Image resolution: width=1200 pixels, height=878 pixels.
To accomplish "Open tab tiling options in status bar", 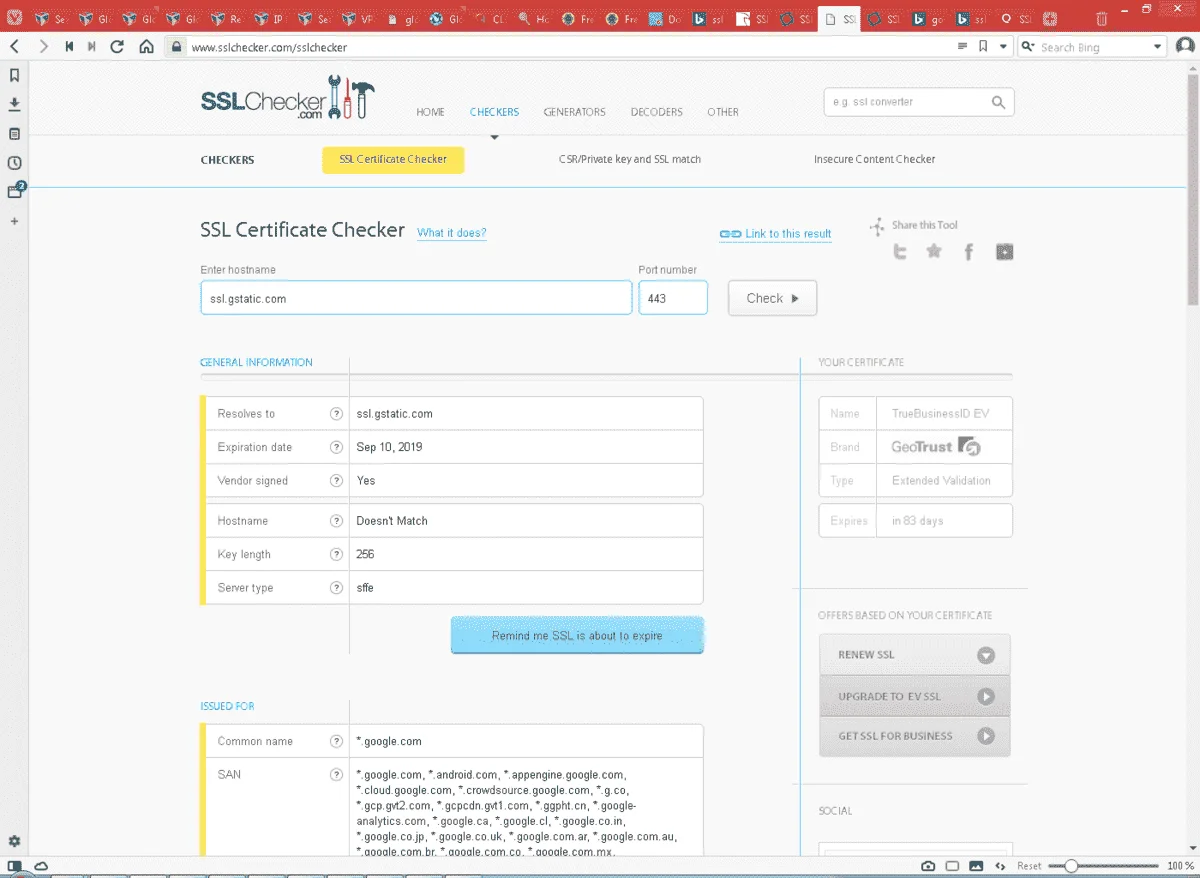I will point(952,865).
